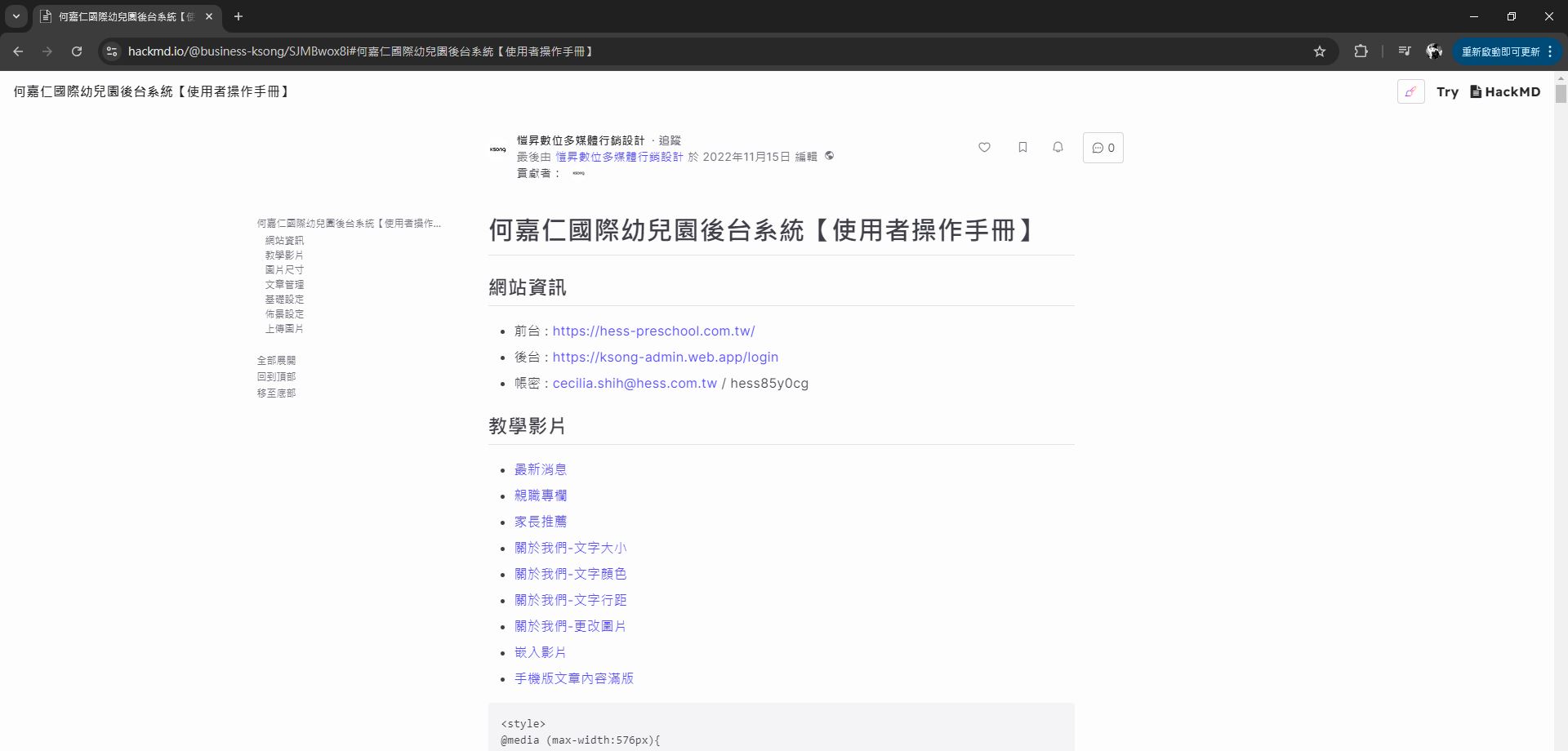Reload the page
The width and height of the screenshot is (1568, 751).
pos(77,51)
